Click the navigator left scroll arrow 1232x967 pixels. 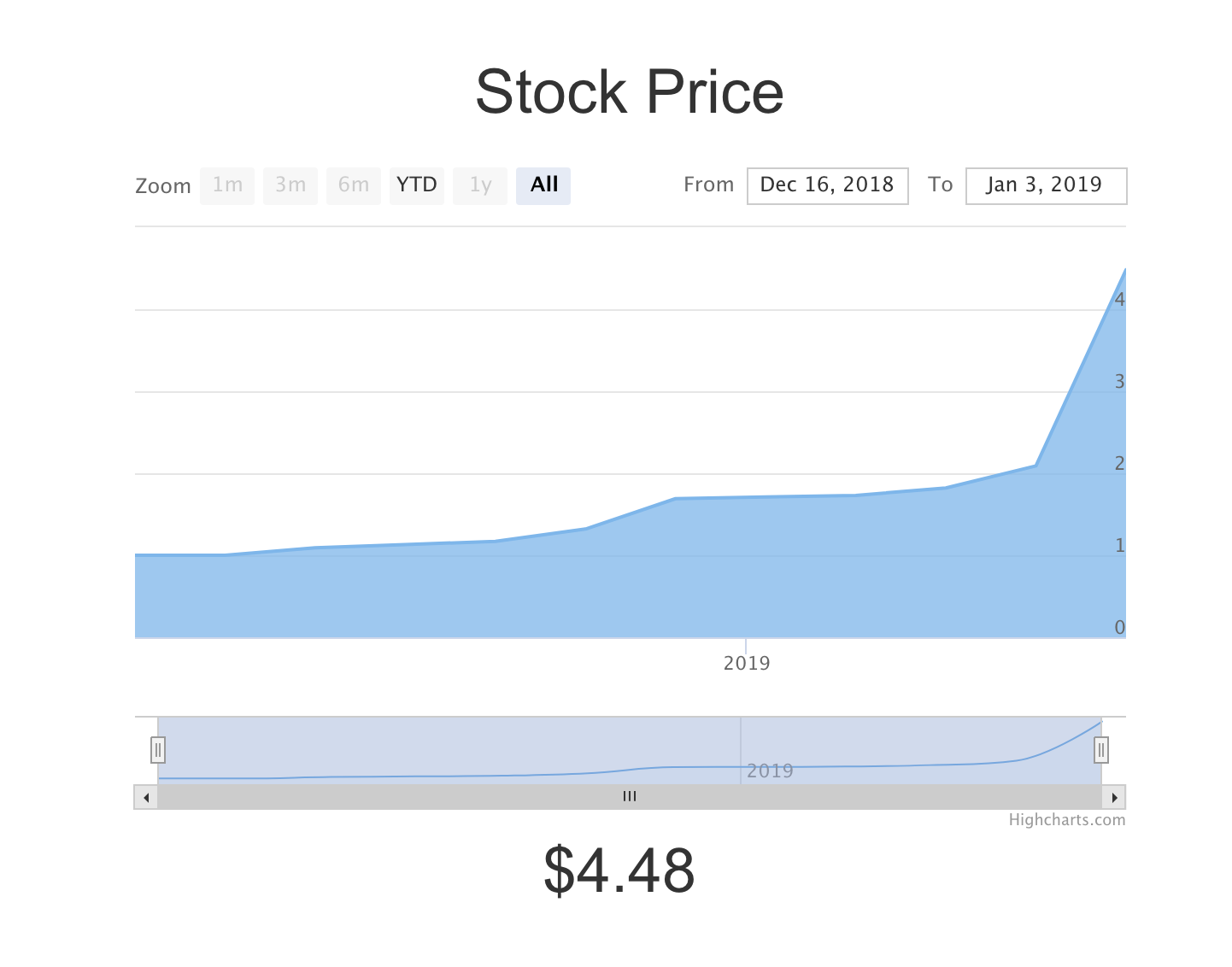(146, 798)
